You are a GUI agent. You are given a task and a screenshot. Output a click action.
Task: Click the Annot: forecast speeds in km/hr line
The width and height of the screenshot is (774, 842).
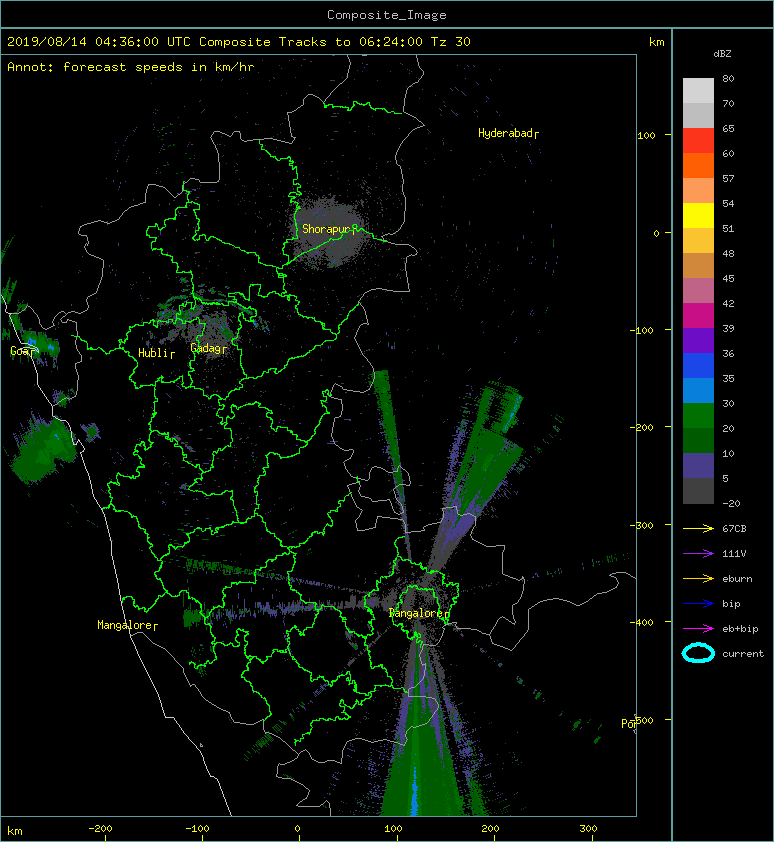pyautogui.click(x=131, y=67)
